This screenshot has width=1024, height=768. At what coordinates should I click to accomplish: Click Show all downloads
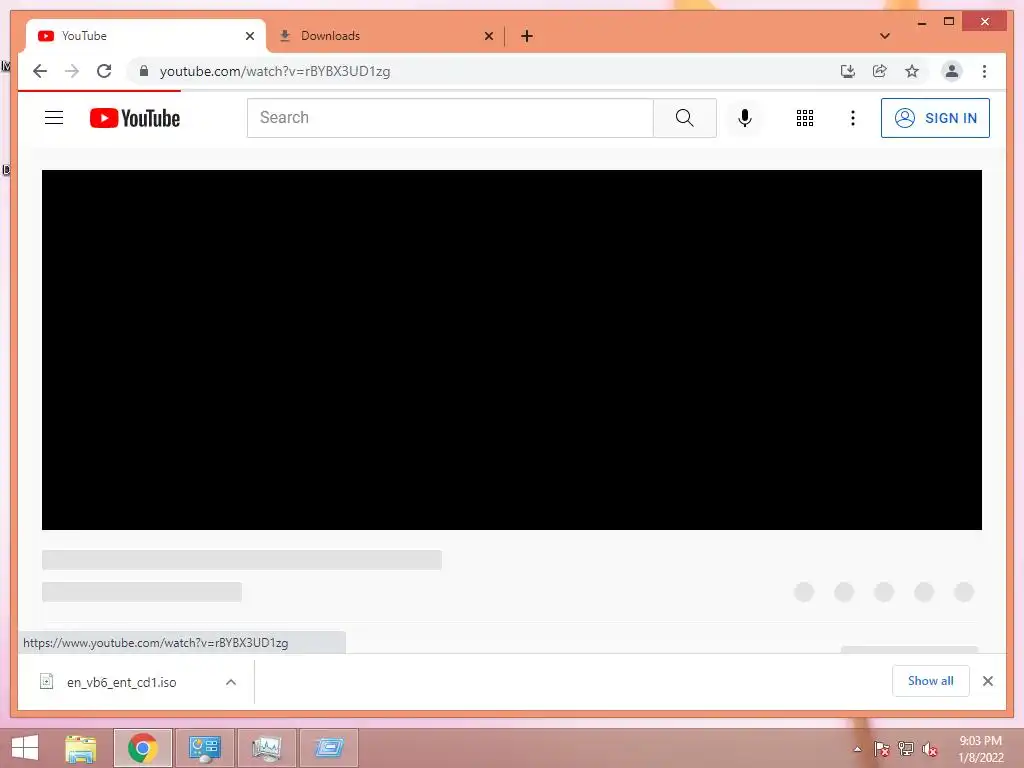[x=931, y=681]
